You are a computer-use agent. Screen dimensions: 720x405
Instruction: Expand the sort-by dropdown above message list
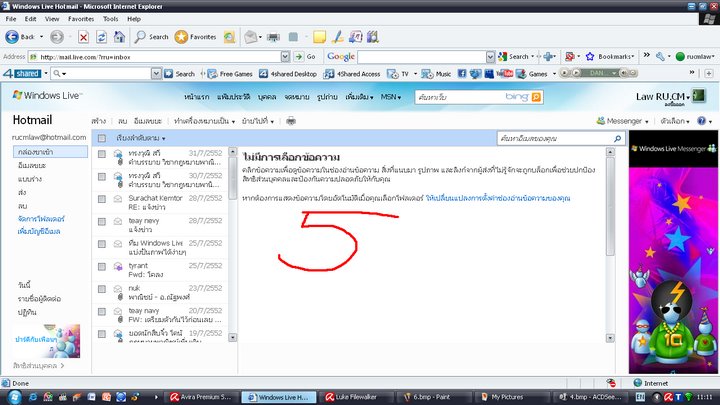click(141, 138)
